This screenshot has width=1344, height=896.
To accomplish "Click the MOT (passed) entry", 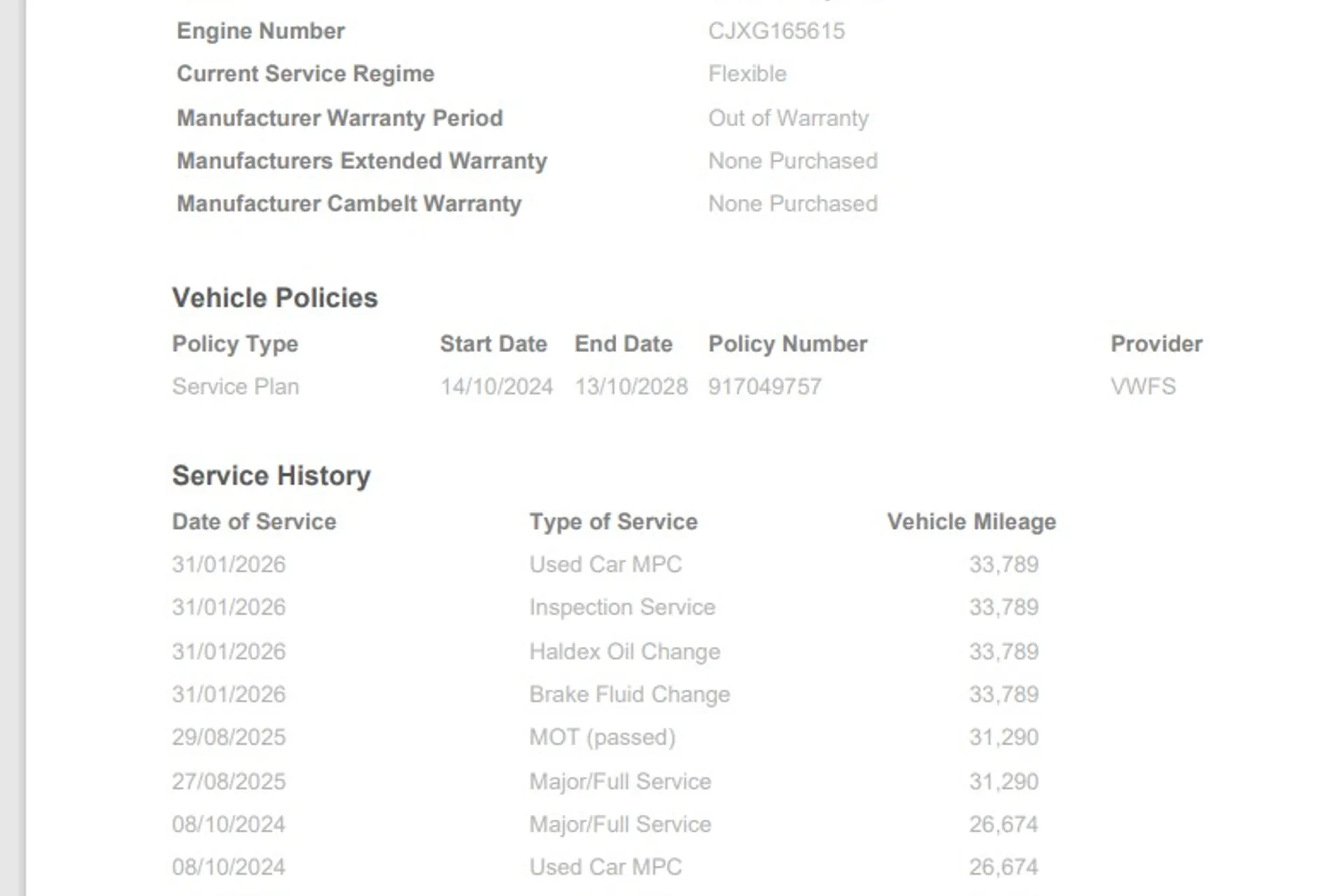I will coord(602,737).
